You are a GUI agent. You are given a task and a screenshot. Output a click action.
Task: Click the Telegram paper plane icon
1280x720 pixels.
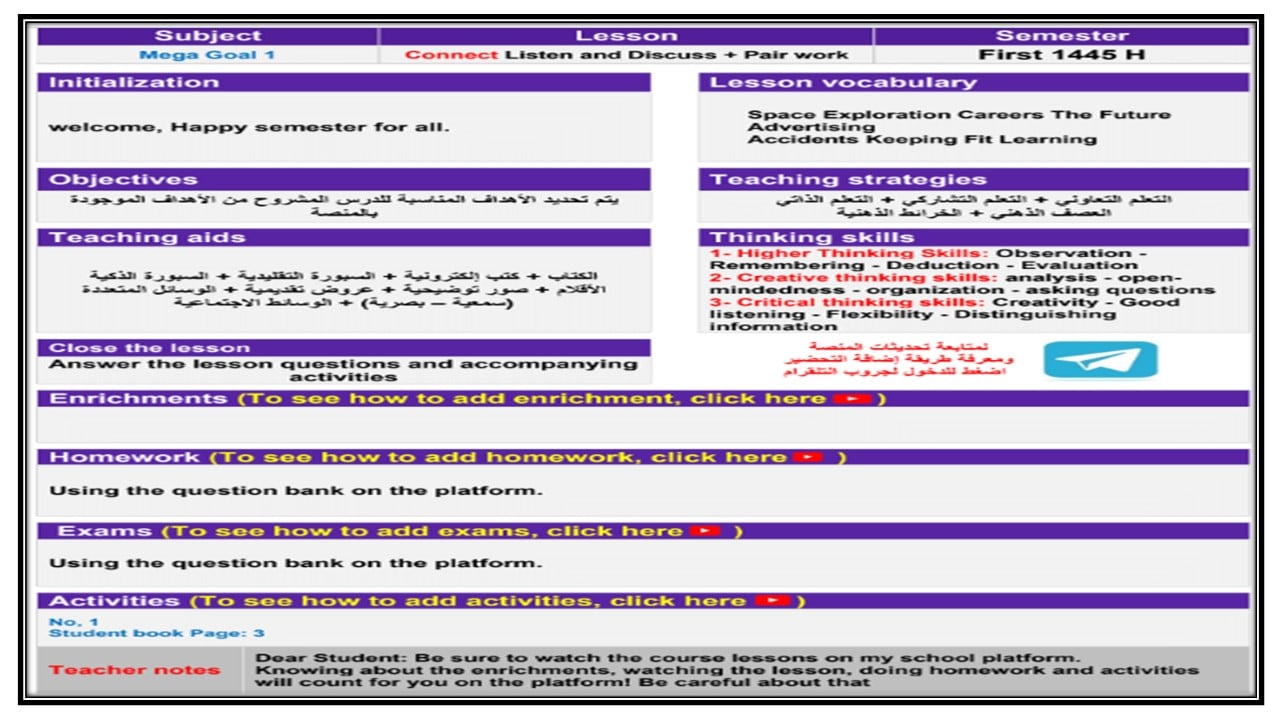tap(1100, 360)
